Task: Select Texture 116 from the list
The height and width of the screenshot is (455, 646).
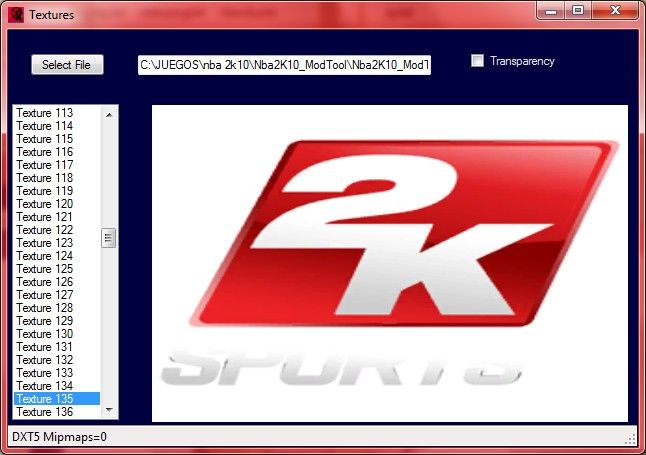Action: click(x=45, y=152)
